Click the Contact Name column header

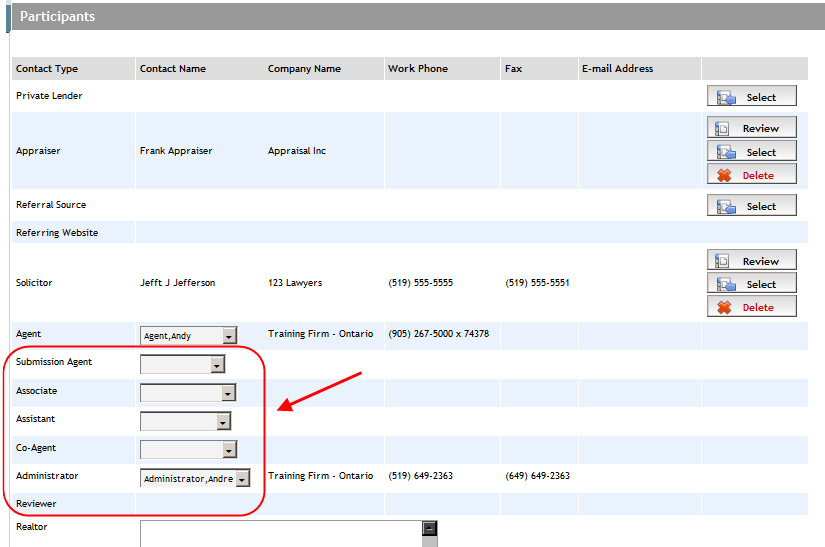click(x=173, y=68)
